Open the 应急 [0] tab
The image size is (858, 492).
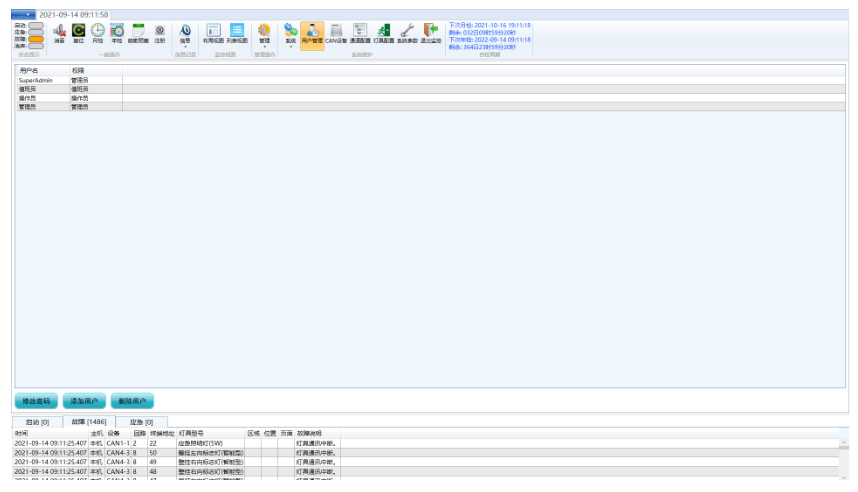pos(142,423)
